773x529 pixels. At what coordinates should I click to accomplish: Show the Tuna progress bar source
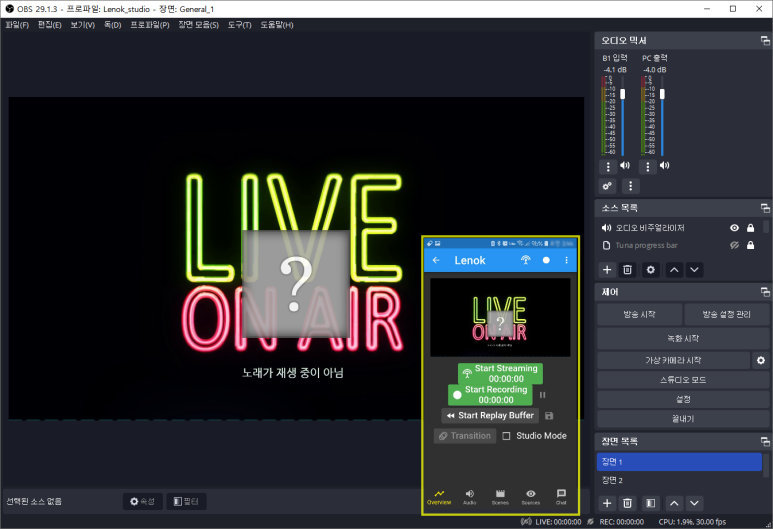pos(734,245)
